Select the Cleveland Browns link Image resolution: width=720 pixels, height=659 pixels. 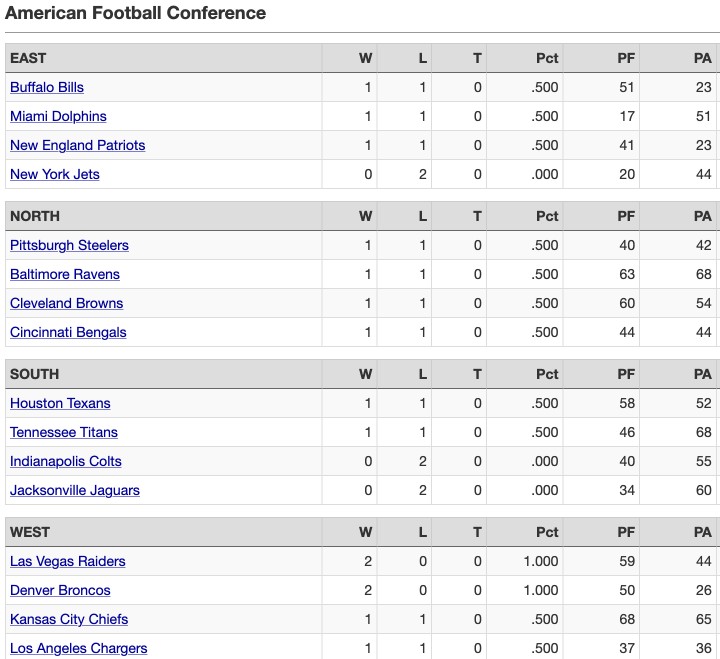point(67,303)
